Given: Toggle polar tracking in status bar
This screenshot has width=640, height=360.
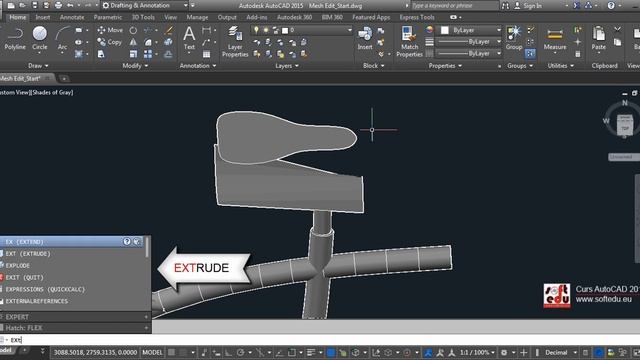Looking at the screenshot, I should click(x=240, y=352).
